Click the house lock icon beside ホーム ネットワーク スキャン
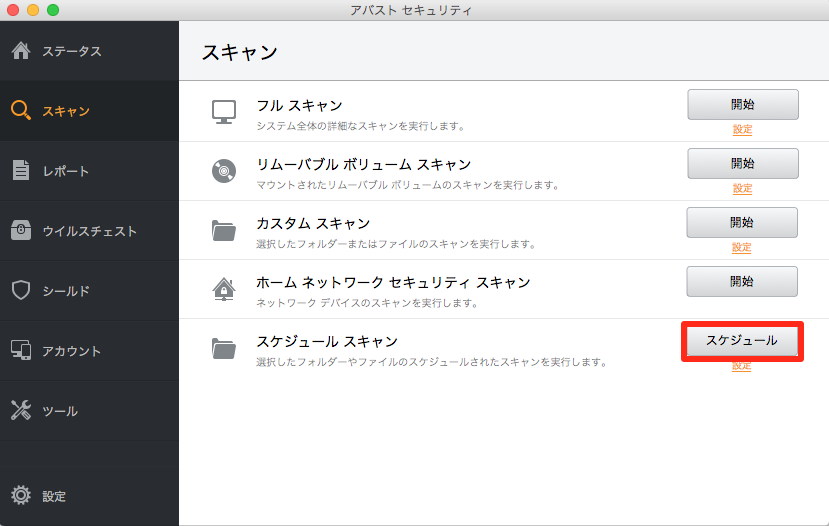This screenshot has width=829, height=526. tap(224, 289)
